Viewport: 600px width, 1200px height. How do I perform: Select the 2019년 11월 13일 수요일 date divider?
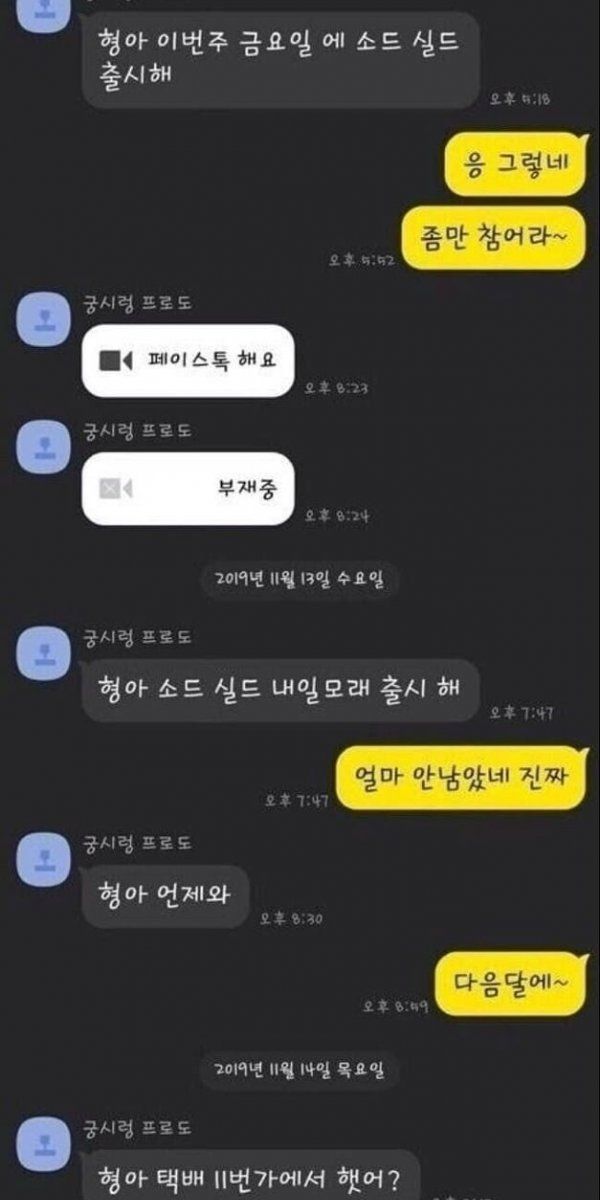[x=299, y=579]
